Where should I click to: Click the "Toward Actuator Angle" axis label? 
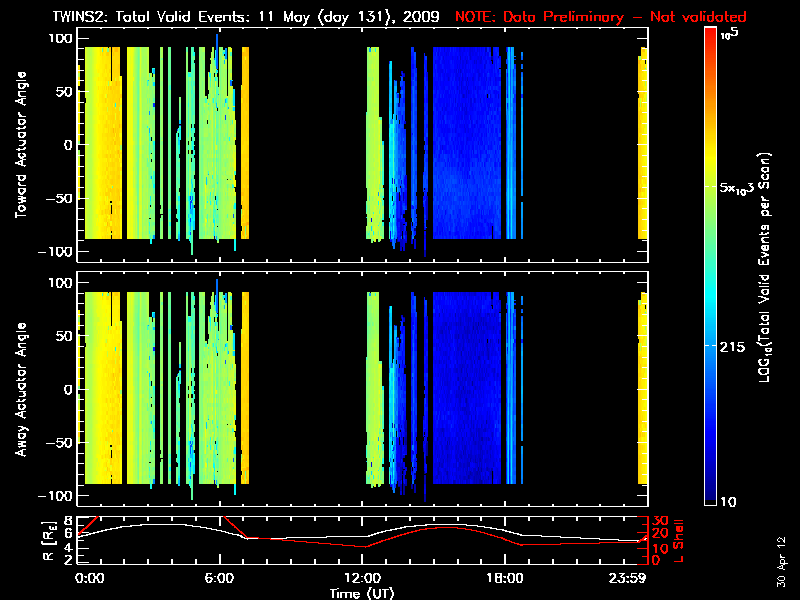click(x=20, y=146)
